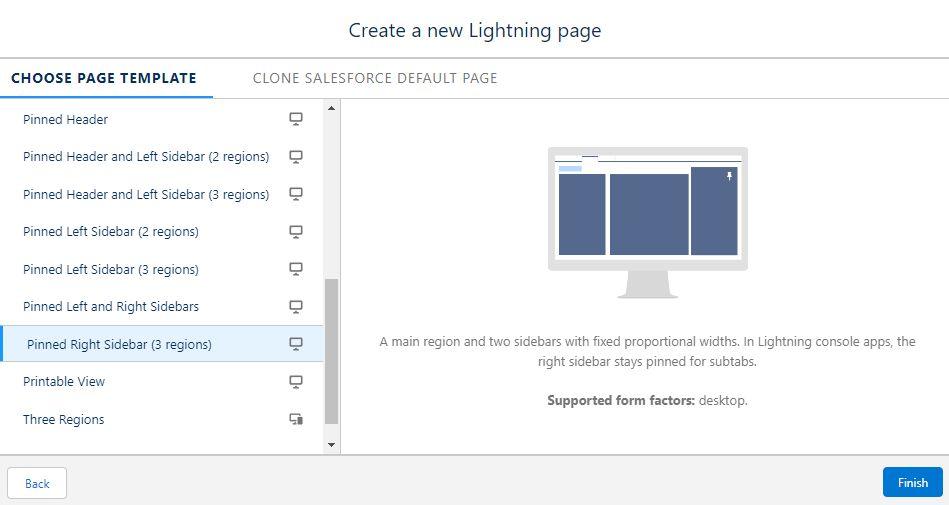The image size is (949, 505).
Task: Select Pinned Header and Left Sidebar (2 regions) template
Action: (146, 157)
